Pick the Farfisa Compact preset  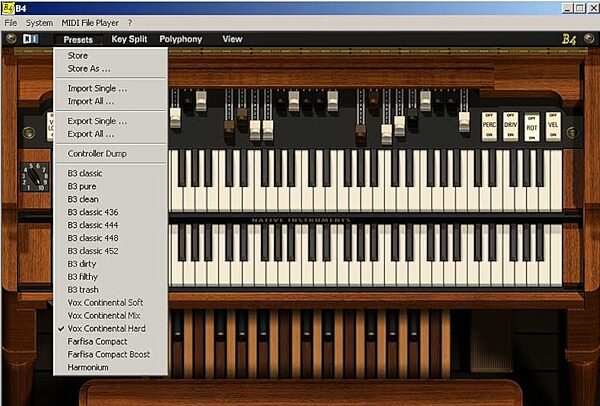coord(111,341)
